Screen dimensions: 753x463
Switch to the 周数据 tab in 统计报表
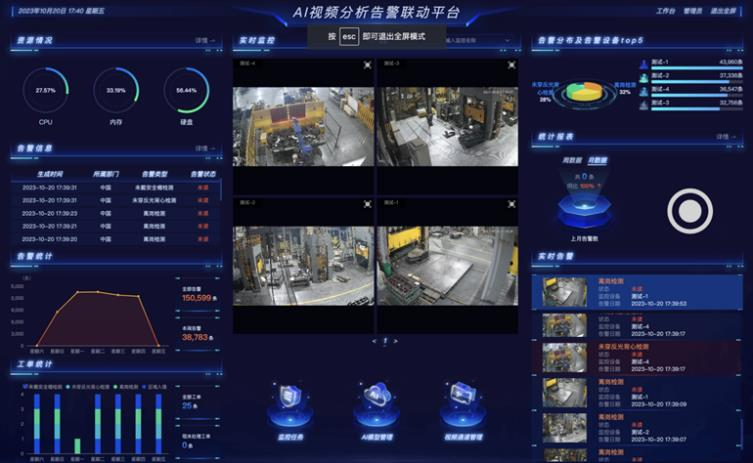coord(572,159)
